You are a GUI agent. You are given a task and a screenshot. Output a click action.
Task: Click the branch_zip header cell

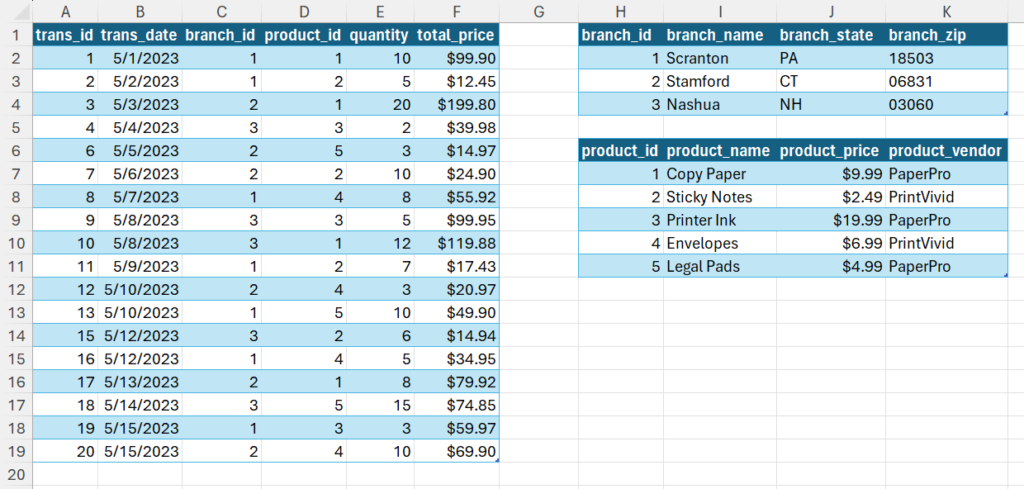click(946, 35)
